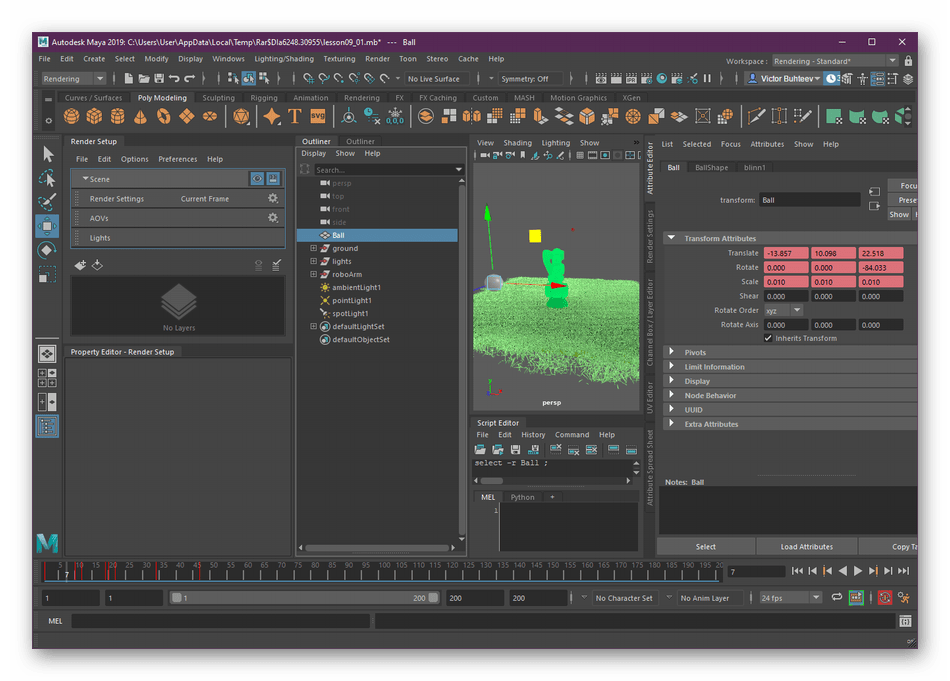Select the arrow Select tool in the toolbox
Image resolution: width=950 pixels, height=681 pixels.
pos(48,154)
